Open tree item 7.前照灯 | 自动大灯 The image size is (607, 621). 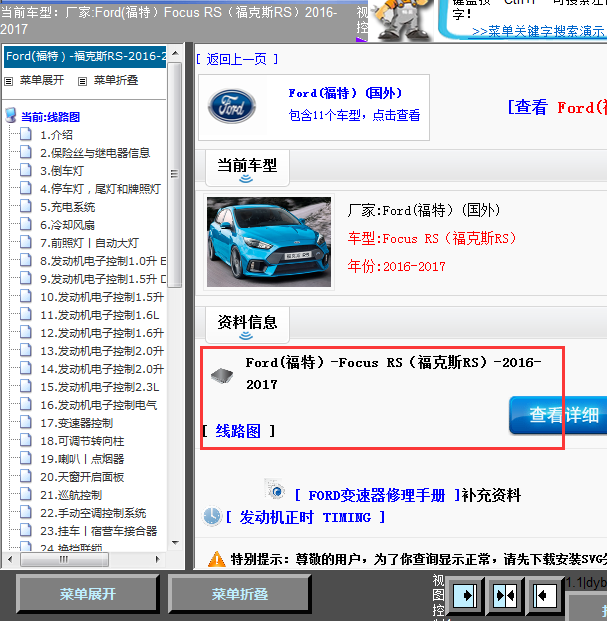tap(89, 243)
